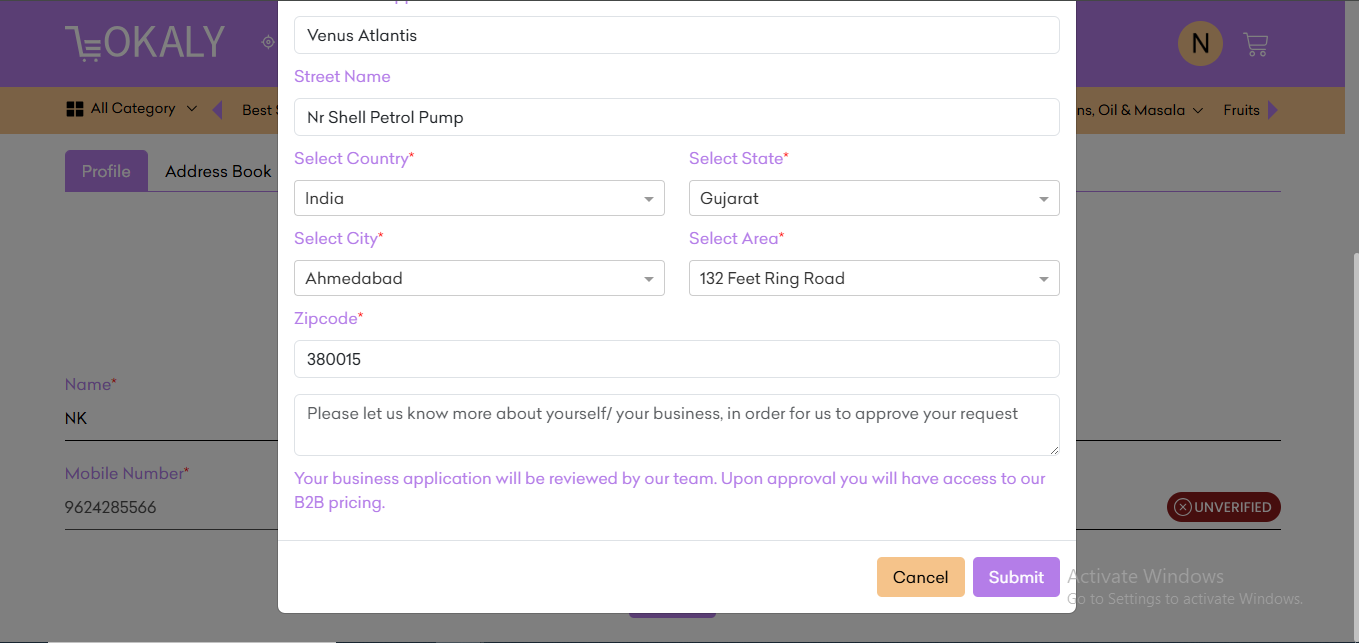This screenshot has height=643, width=1359.
Task: Open the Select State dropdown showing Gujarat
Action: (x=874, y=198)
